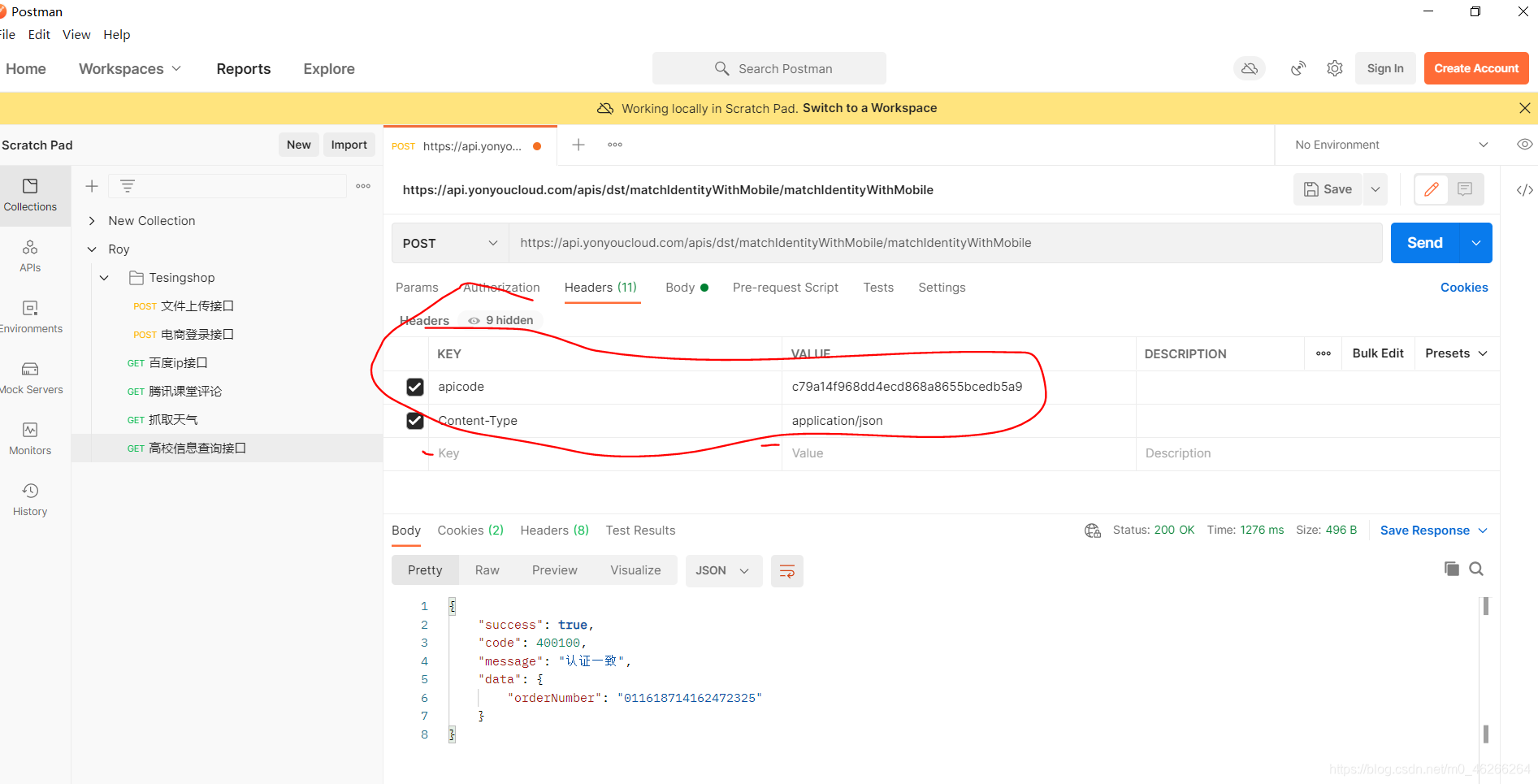Open the JSON format dropdown
1538x784 pixels.
(723, 571)
